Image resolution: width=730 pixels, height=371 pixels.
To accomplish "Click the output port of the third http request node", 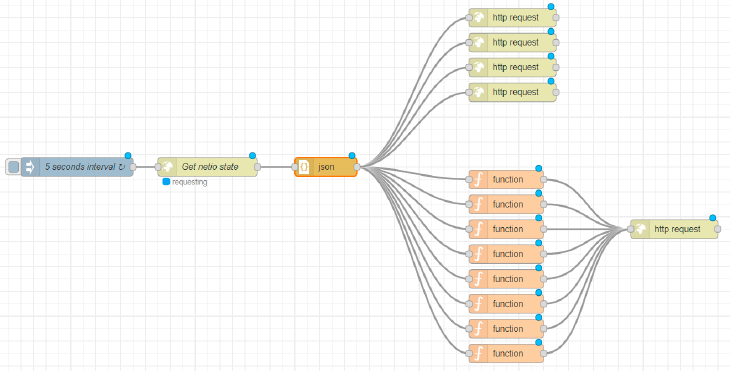I will pyautogui.click(x=556, y=67).
